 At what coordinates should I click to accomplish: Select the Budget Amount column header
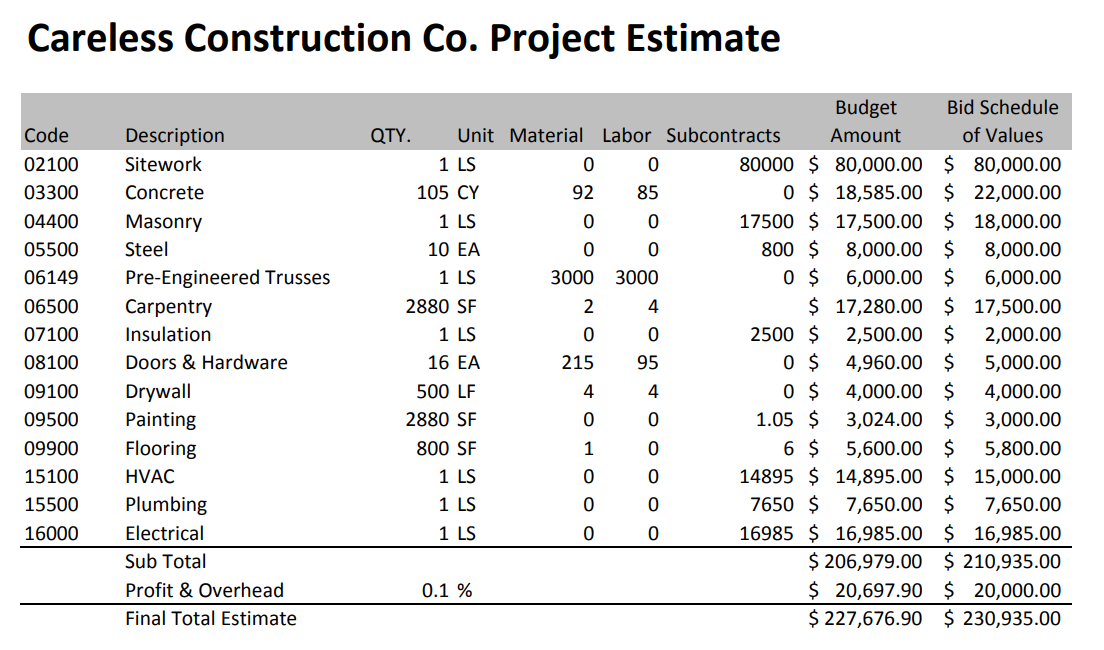click(866, 121)
